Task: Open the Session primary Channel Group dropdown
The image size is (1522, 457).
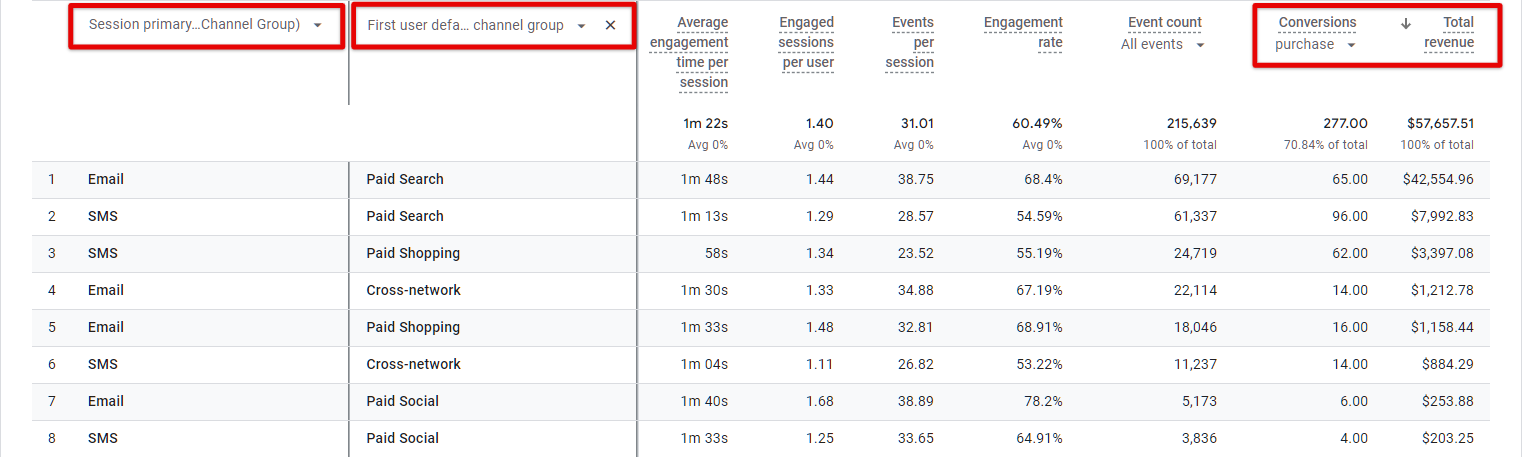Action: (317, 25)
